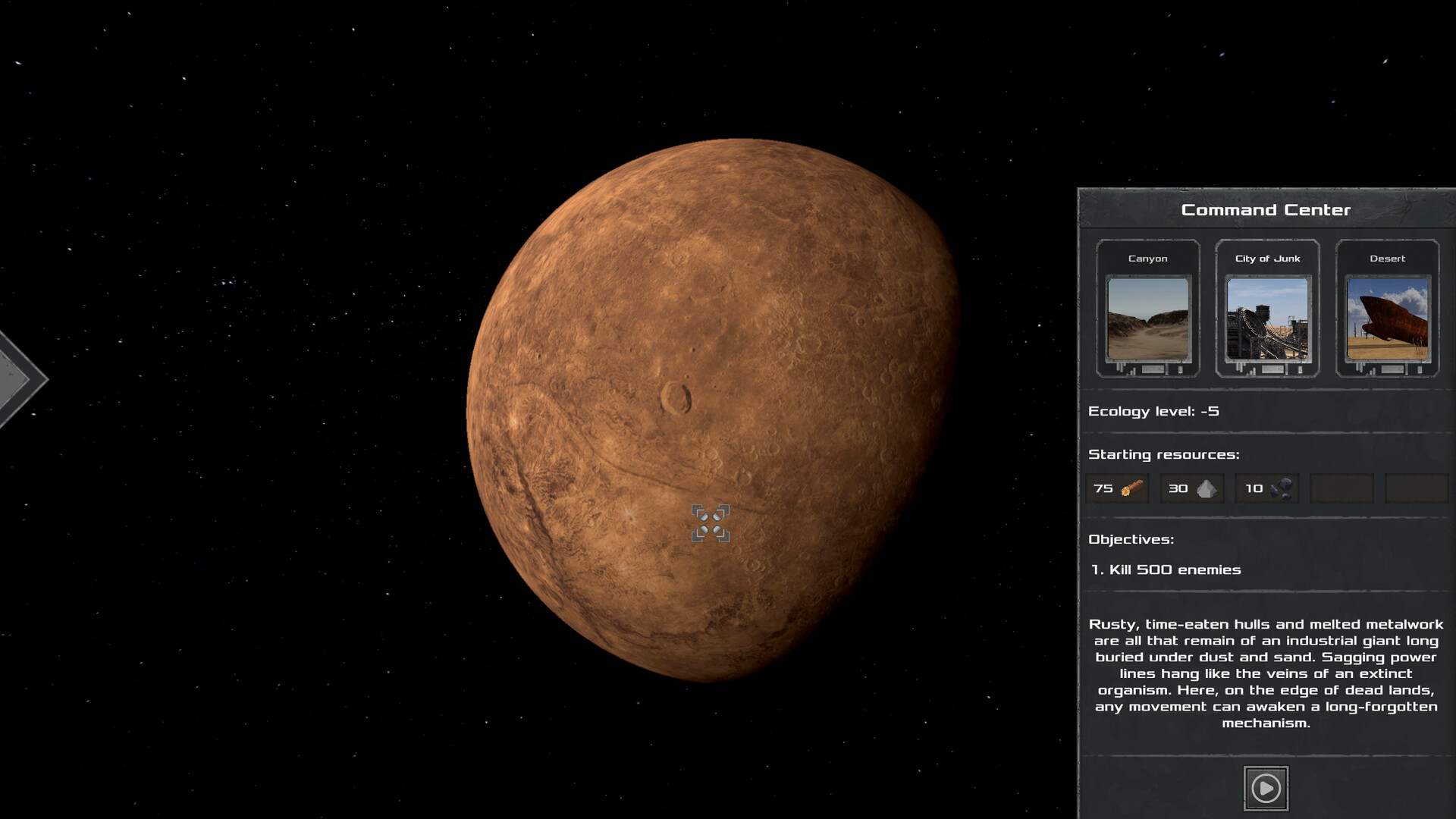
Task: Click the Canyon label text
Action: 1148,259
